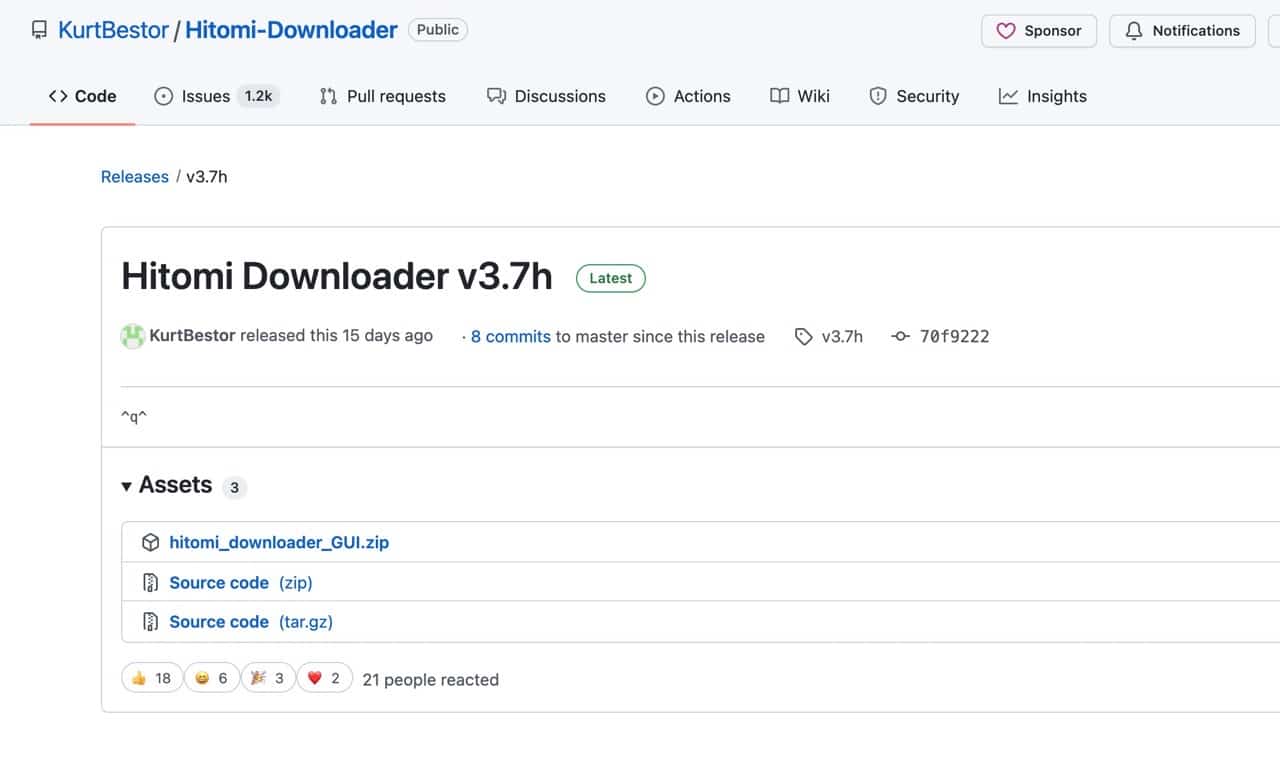
Task: Click the Wiki book icon
Action: click(x=779, y=96)
